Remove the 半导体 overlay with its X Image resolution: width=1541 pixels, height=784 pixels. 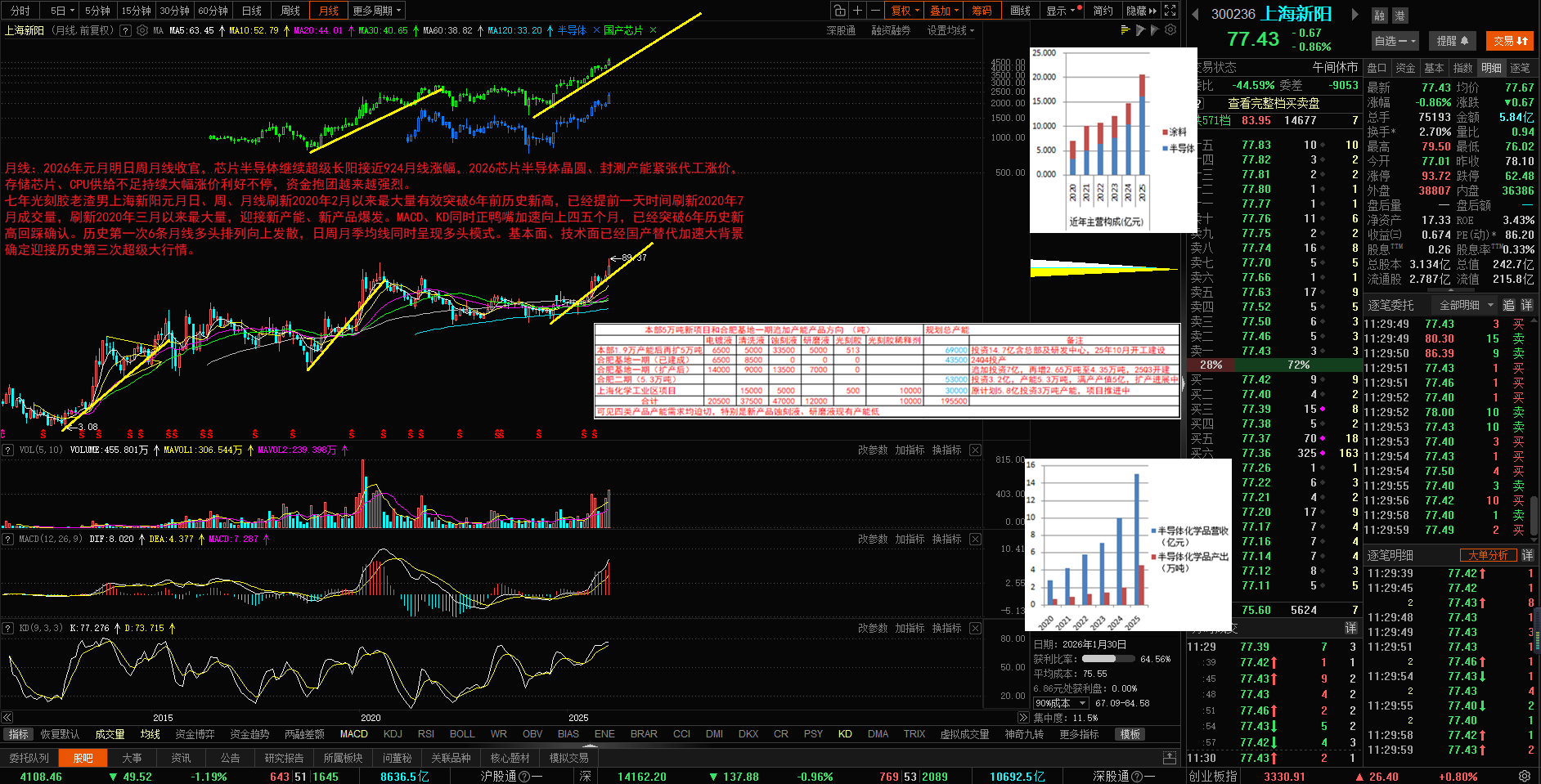click(x=595, y=30)
